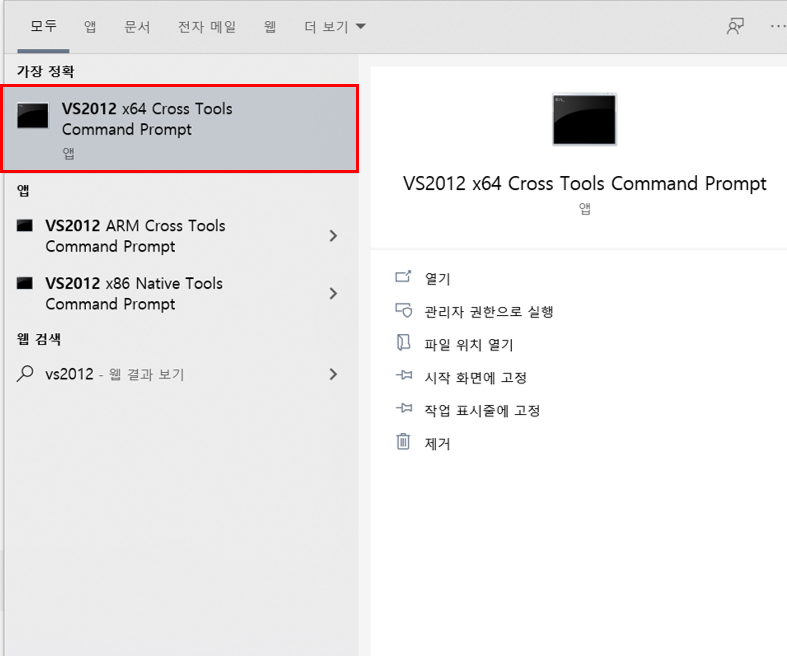Choose 파일 위치 열기
This screenshot has height=657, width=787.
pyautogui.click(x=469, y=344)
